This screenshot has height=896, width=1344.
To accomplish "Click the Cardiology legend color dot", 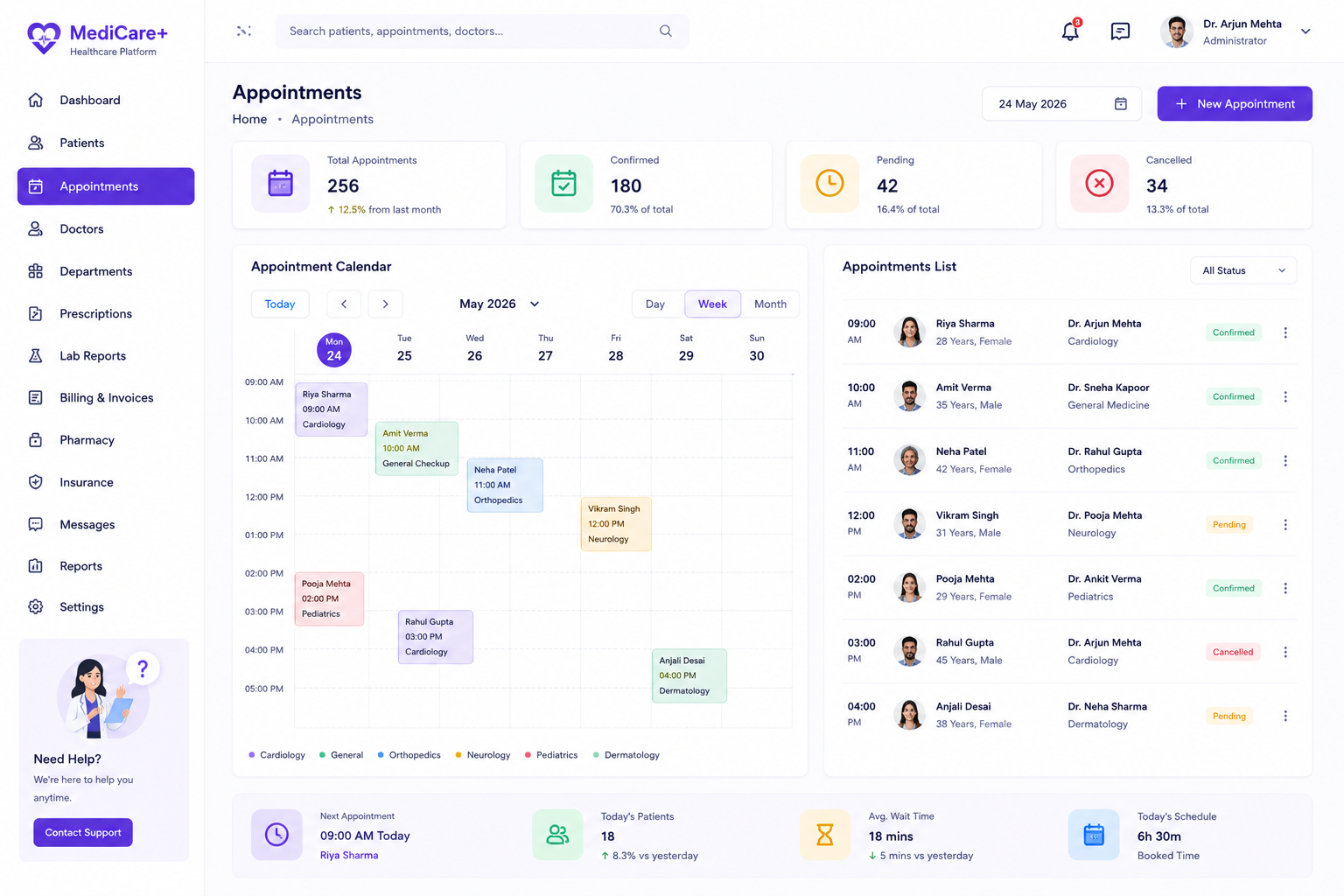I will pyautogui.click(x=252, y=754).
